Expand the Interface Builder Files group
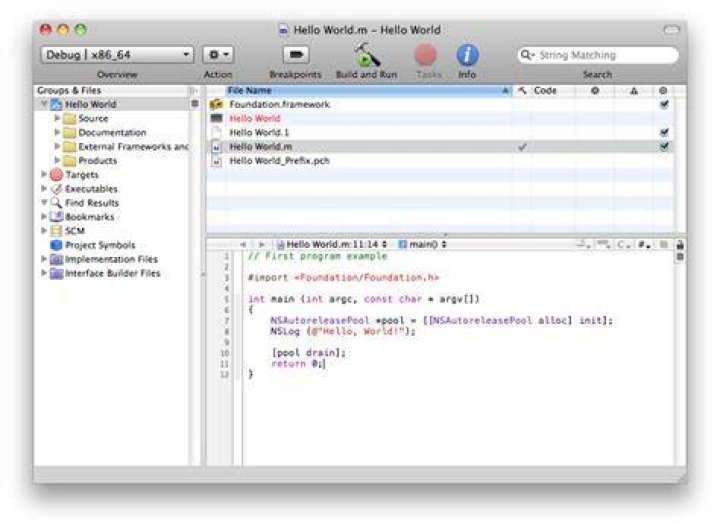 point(44,273)
